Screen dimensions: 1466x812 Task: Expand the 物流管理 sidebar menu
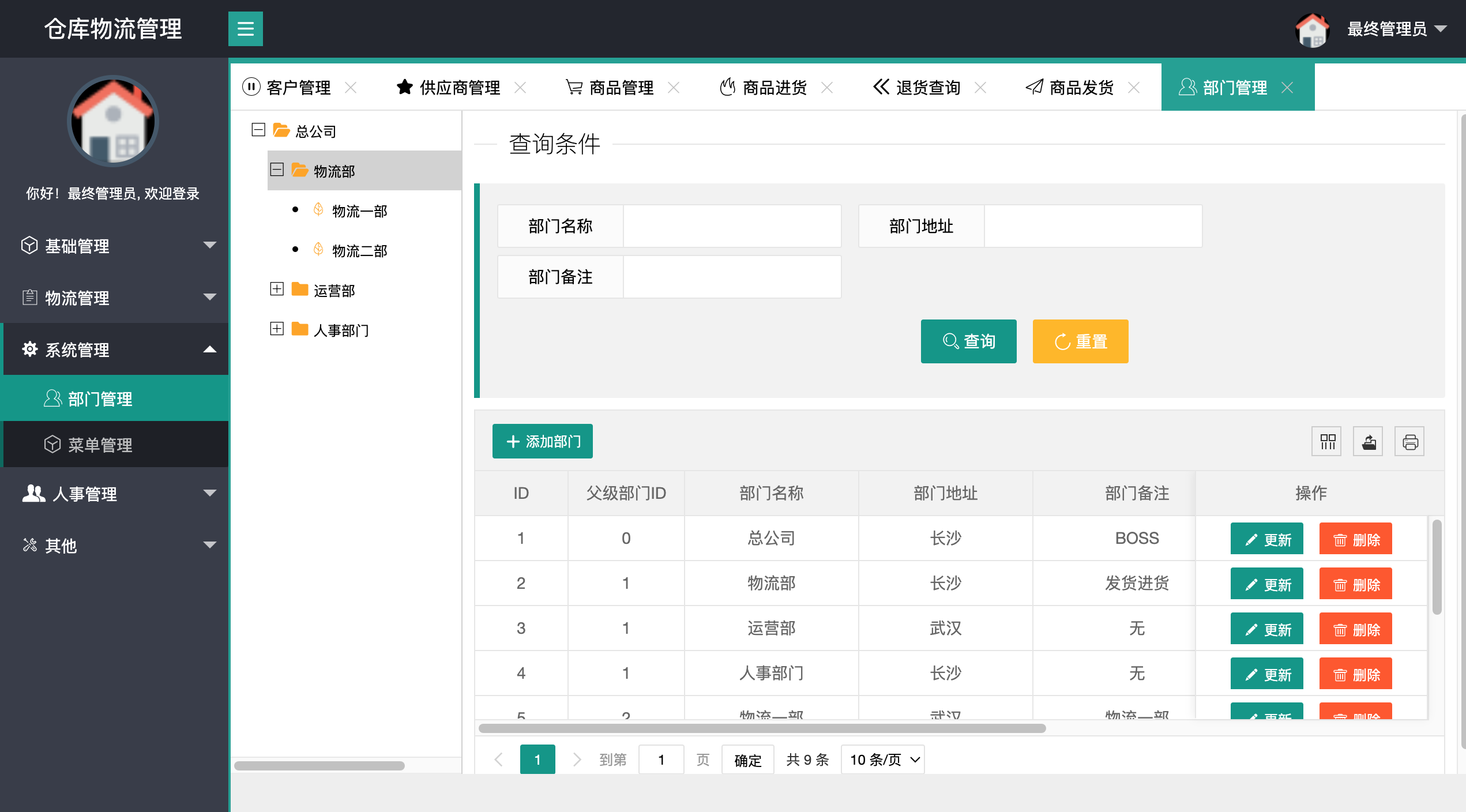pos(115,298)
